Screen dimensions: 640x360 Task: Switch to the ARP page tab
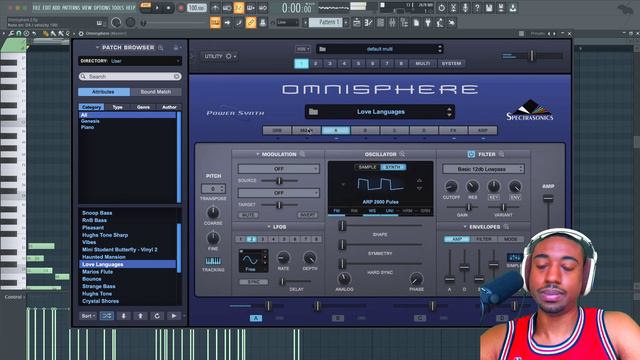tap(482, 130)
